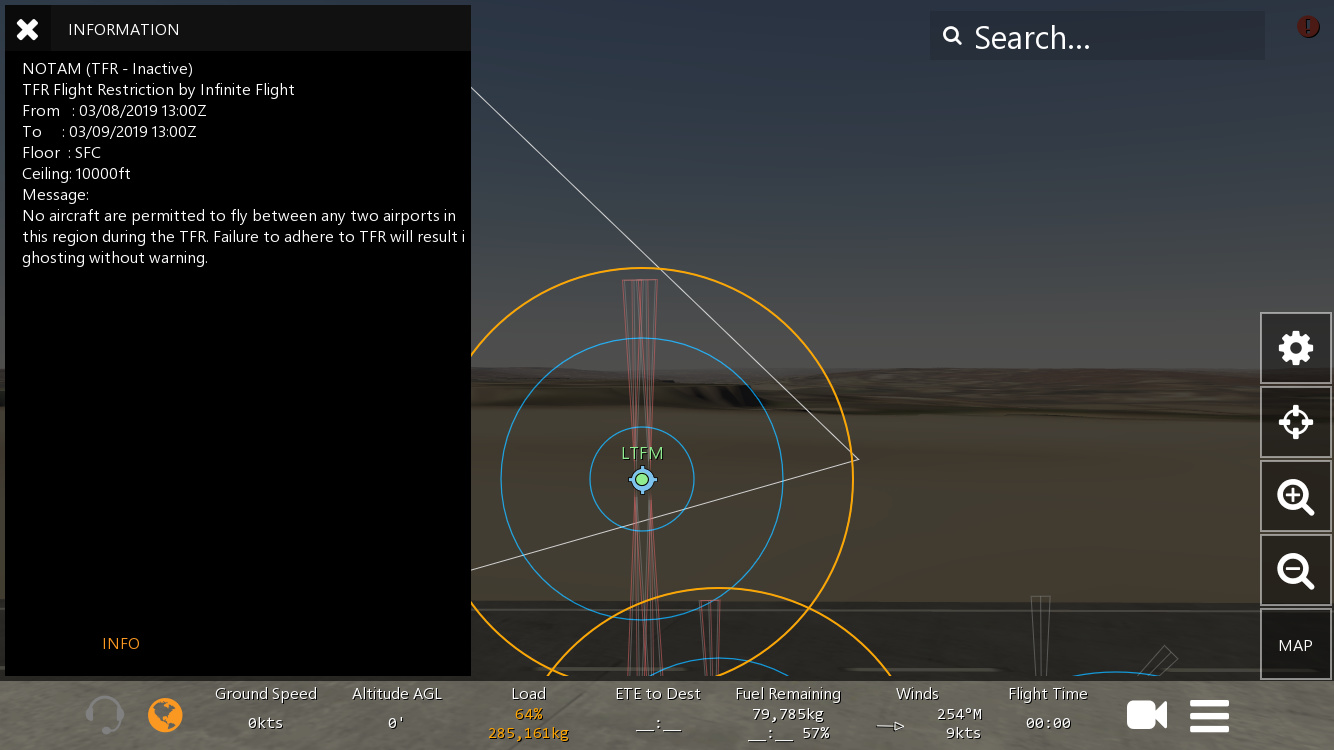This screenshot has width=1334, height=750.
Task: Open the hamburger main menu
Action: coord(1209,716)
